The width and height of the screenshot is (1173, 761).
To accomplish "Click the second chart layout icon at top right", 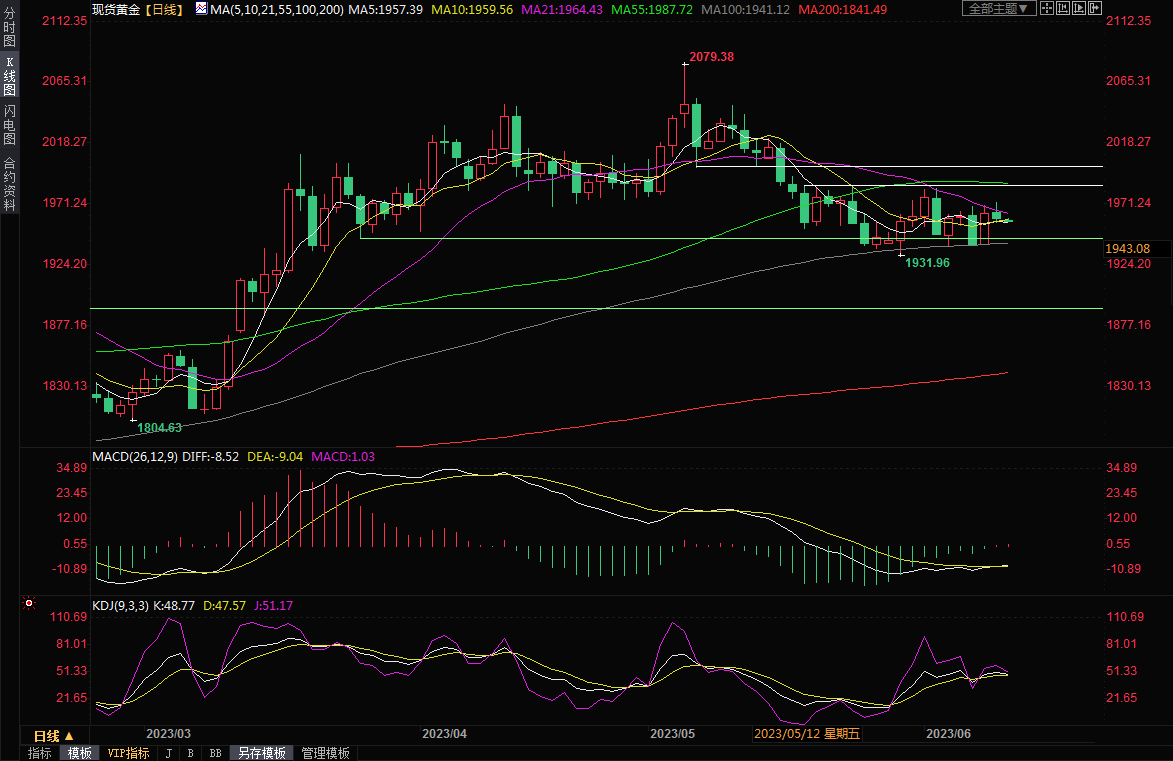I will pyautogui.click(x=1061, y=8).
